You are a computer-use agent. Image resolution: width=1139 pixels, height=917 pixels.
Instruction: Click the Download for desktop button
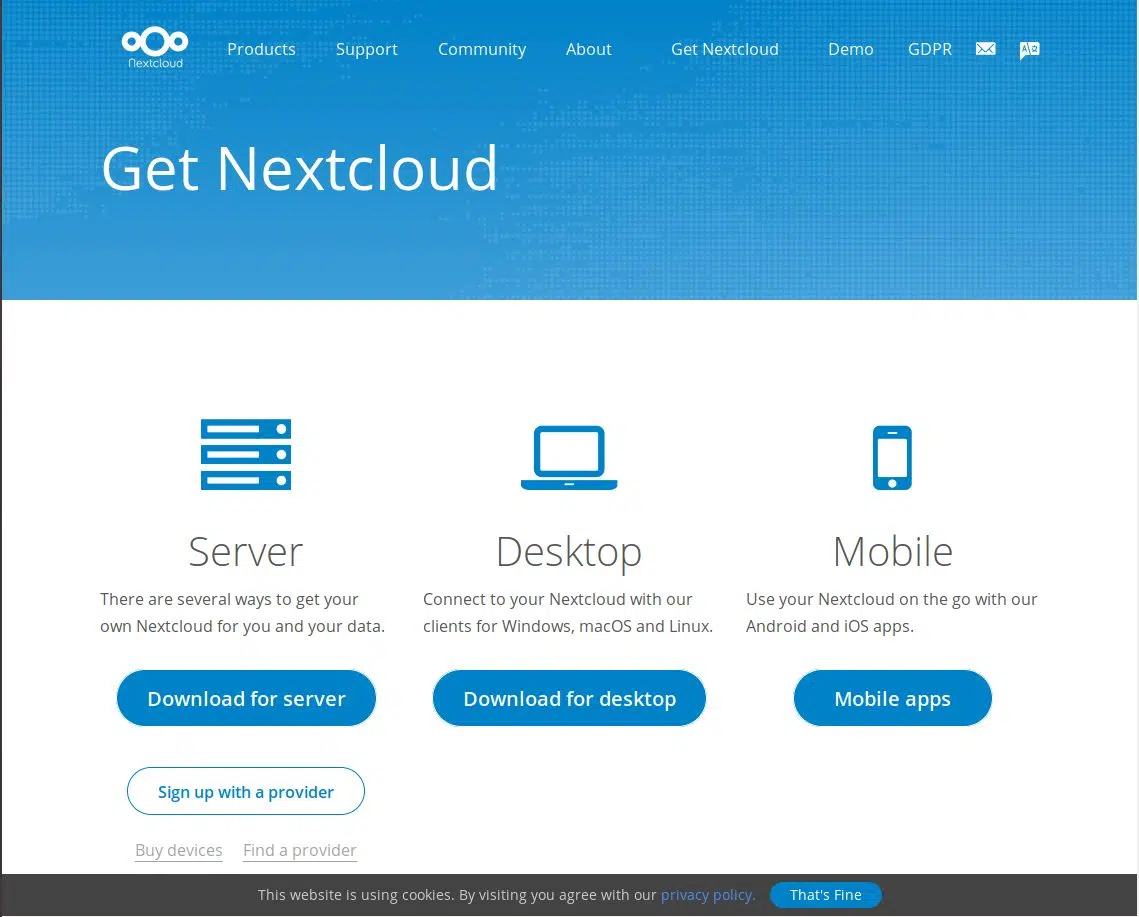click(x=569, y=698)
